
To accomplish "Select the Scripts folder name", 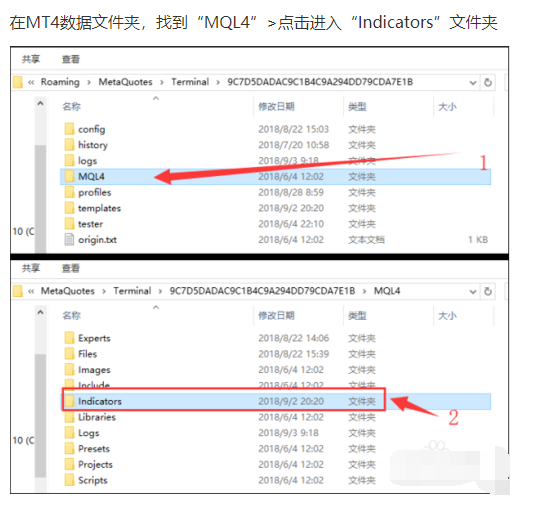I will [93, 481].
